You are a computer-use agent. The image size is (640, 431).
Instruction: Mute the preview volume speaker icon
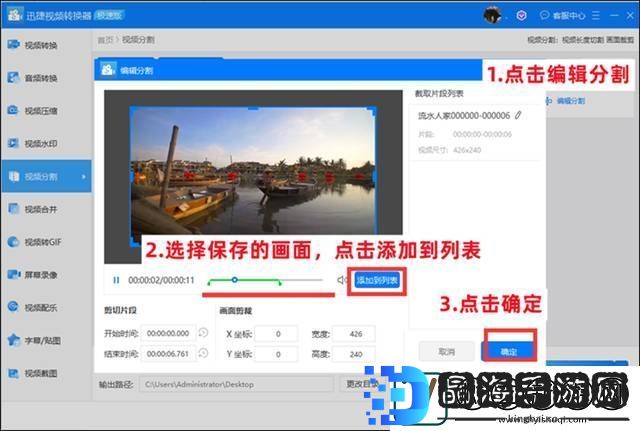[x=341, y=280]
